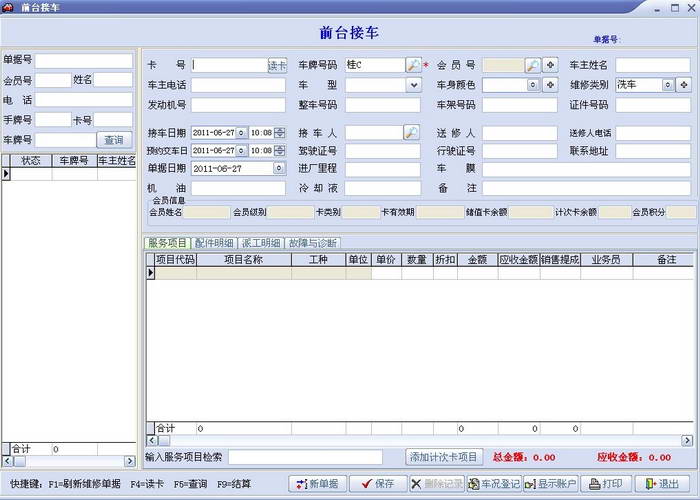Focus the 送修人电话 input field
700x500 pixels.
653,133
